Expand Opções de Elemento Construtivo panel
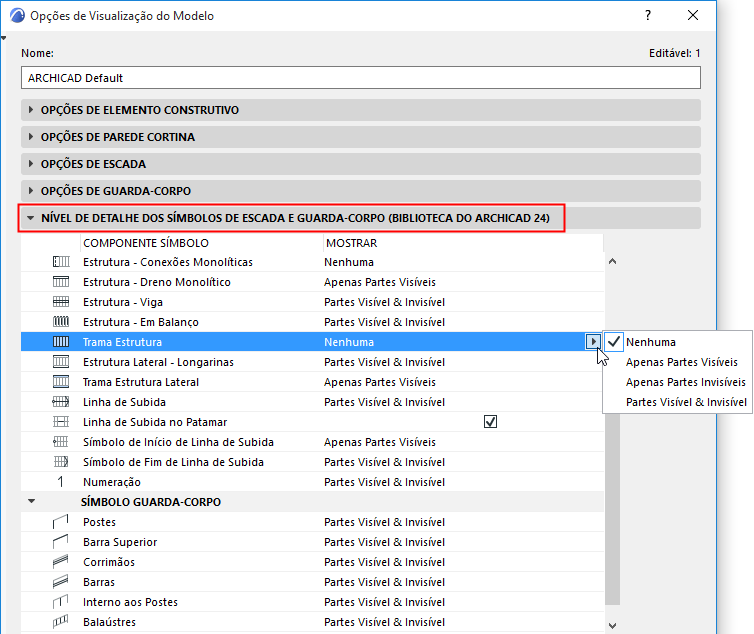The image size is (754, 634). tap(31, 110)
